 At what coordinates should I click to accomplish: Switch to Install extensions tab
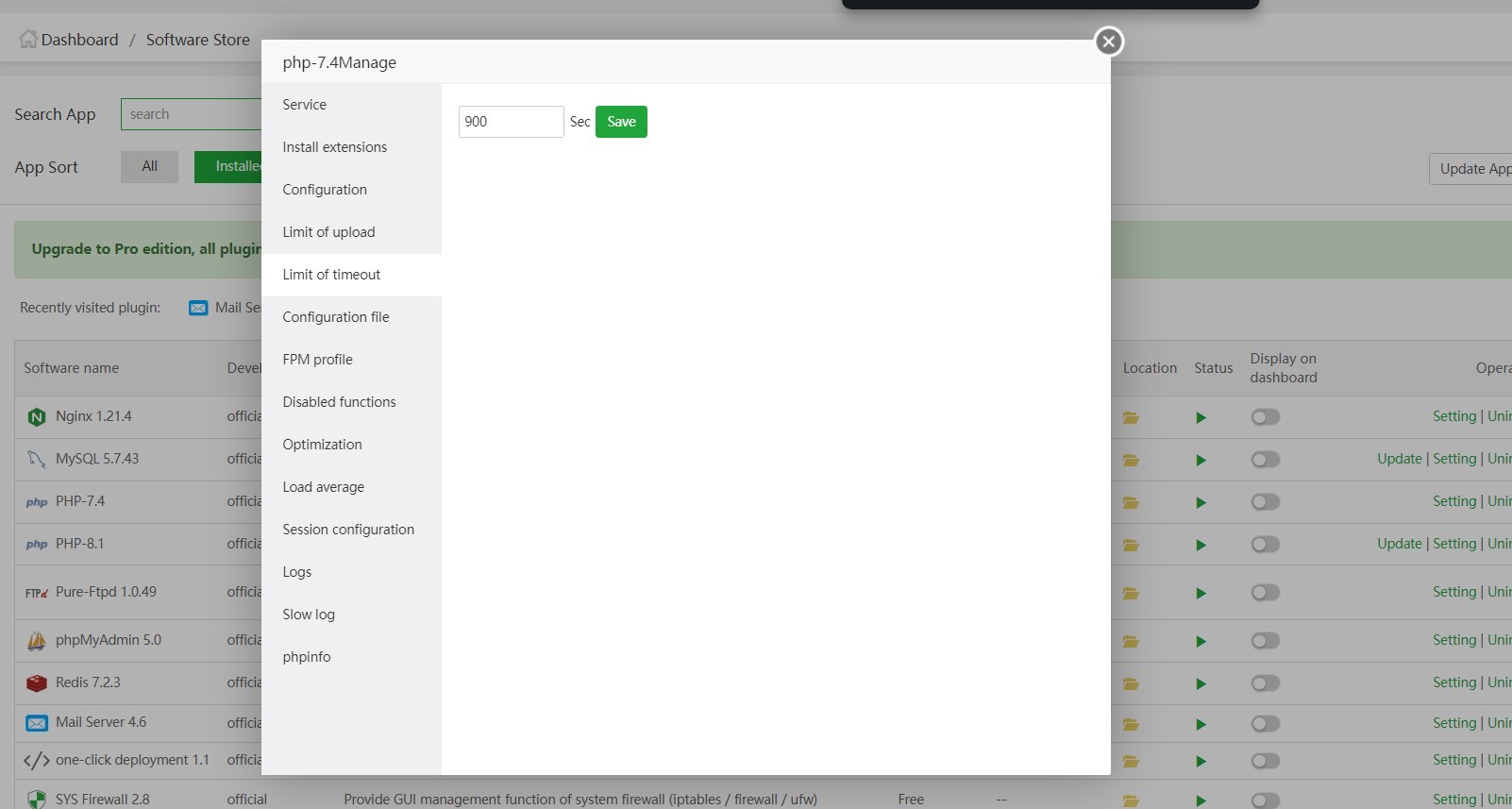(x=351, y=147)
